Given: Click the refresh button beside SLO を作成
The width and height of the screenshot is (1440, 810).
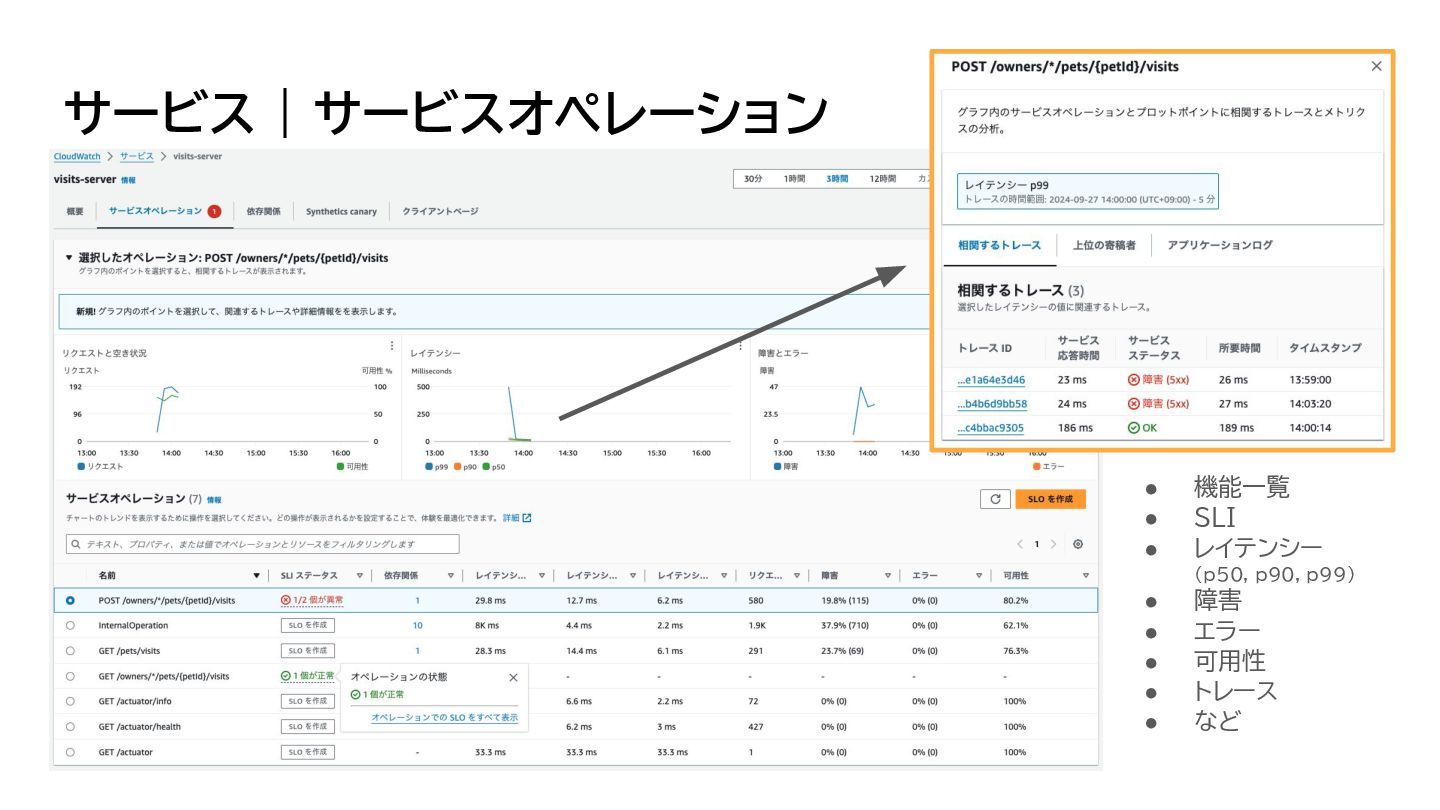Looking at the screenshot, I should [994, 499].
